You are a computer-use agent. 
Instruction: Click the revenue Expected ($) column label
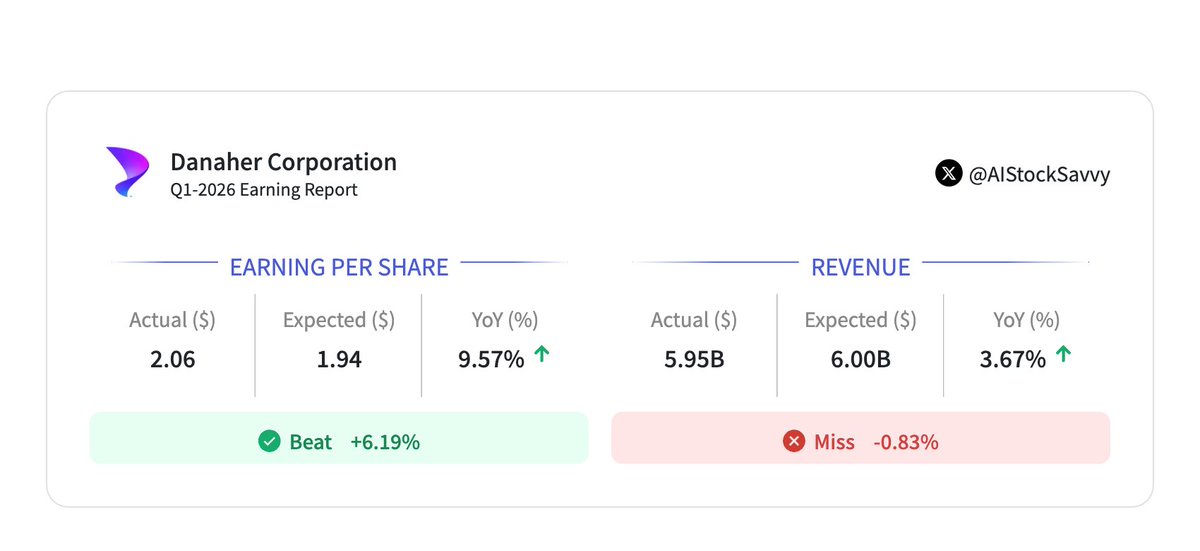click(x=861, y=320)
